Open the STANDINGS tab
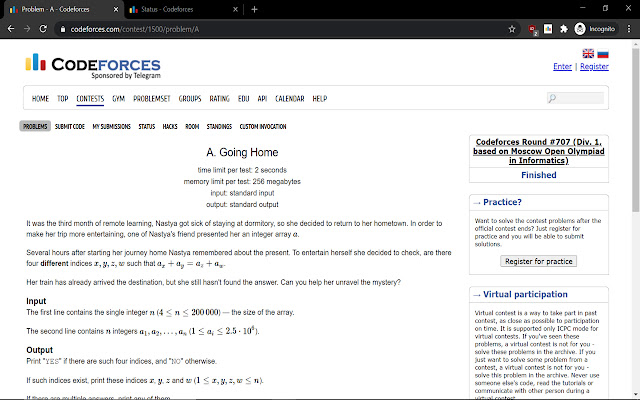Viewport: 640px width, 400px height. 219,127
